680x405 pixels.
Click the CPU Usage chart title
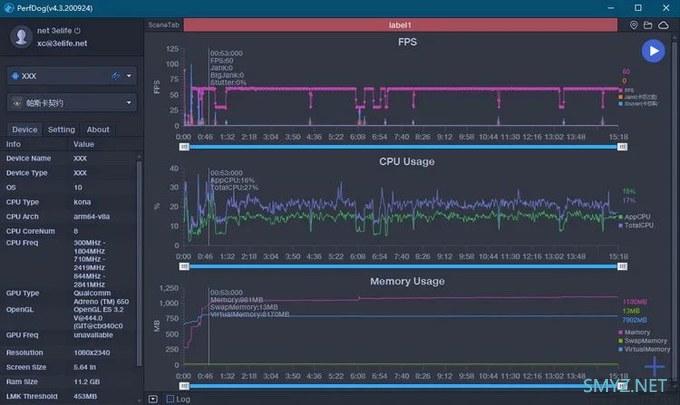407,162
